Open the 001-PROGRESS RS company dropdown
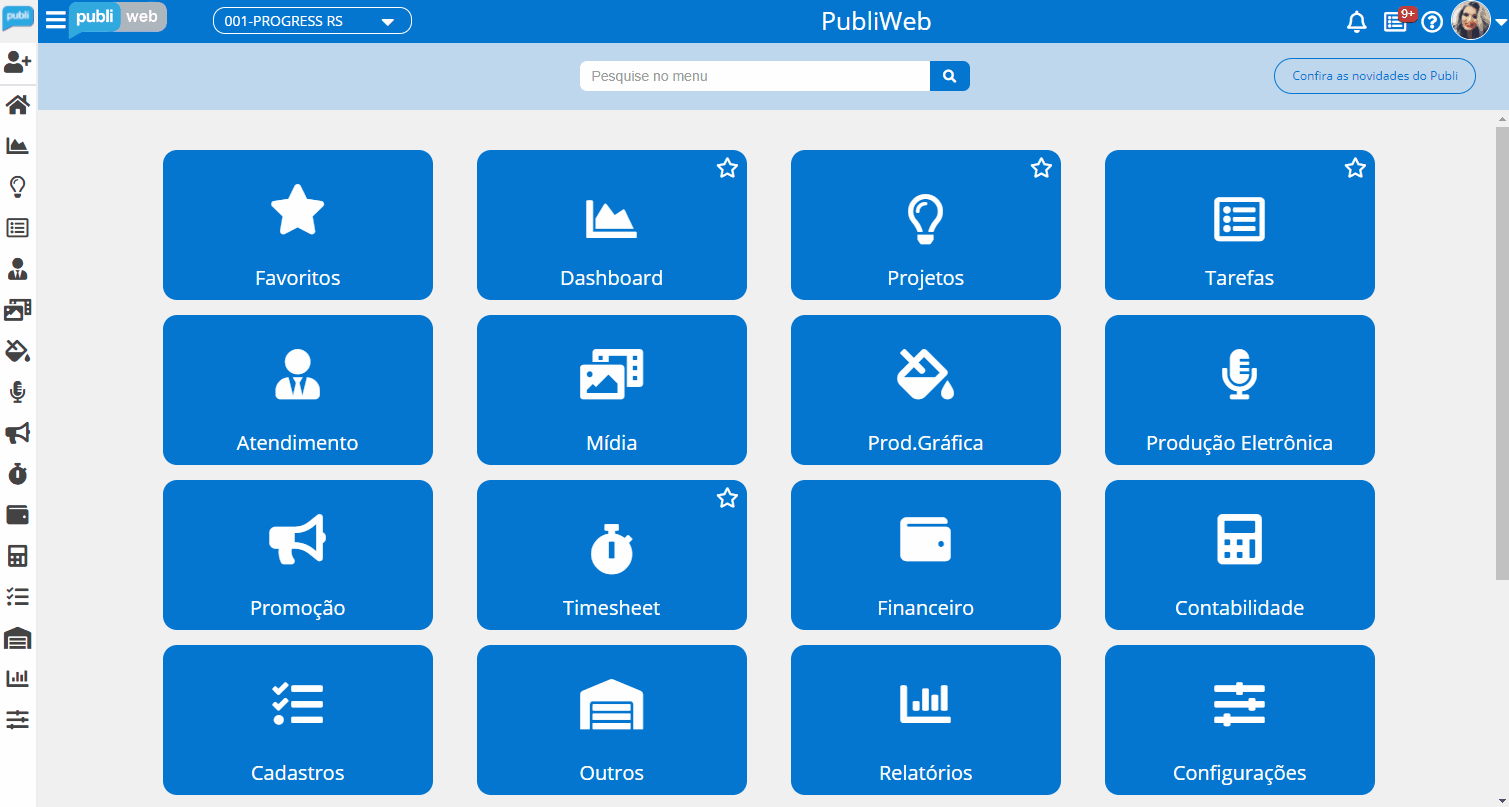Screen dimensions: 1509x807 point(312,21)
